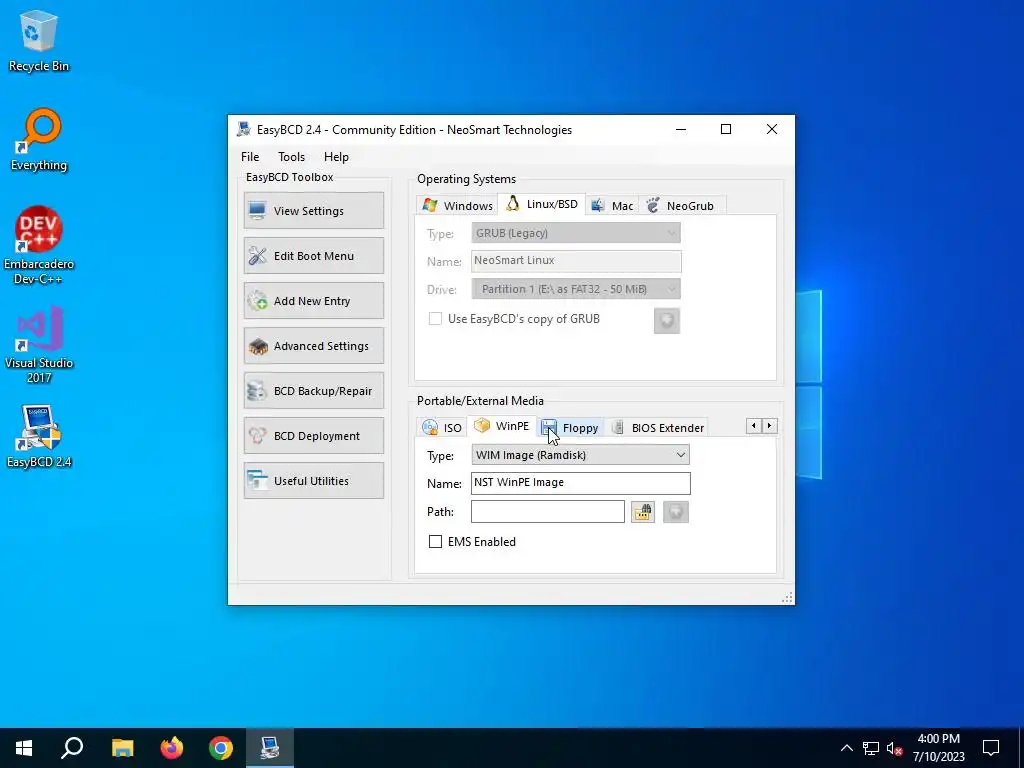The height and width of the screenshot is (768, 1024).
Task: Open BCD Backup/Repair
Action: pyautogui.click(x=313, y=391)
